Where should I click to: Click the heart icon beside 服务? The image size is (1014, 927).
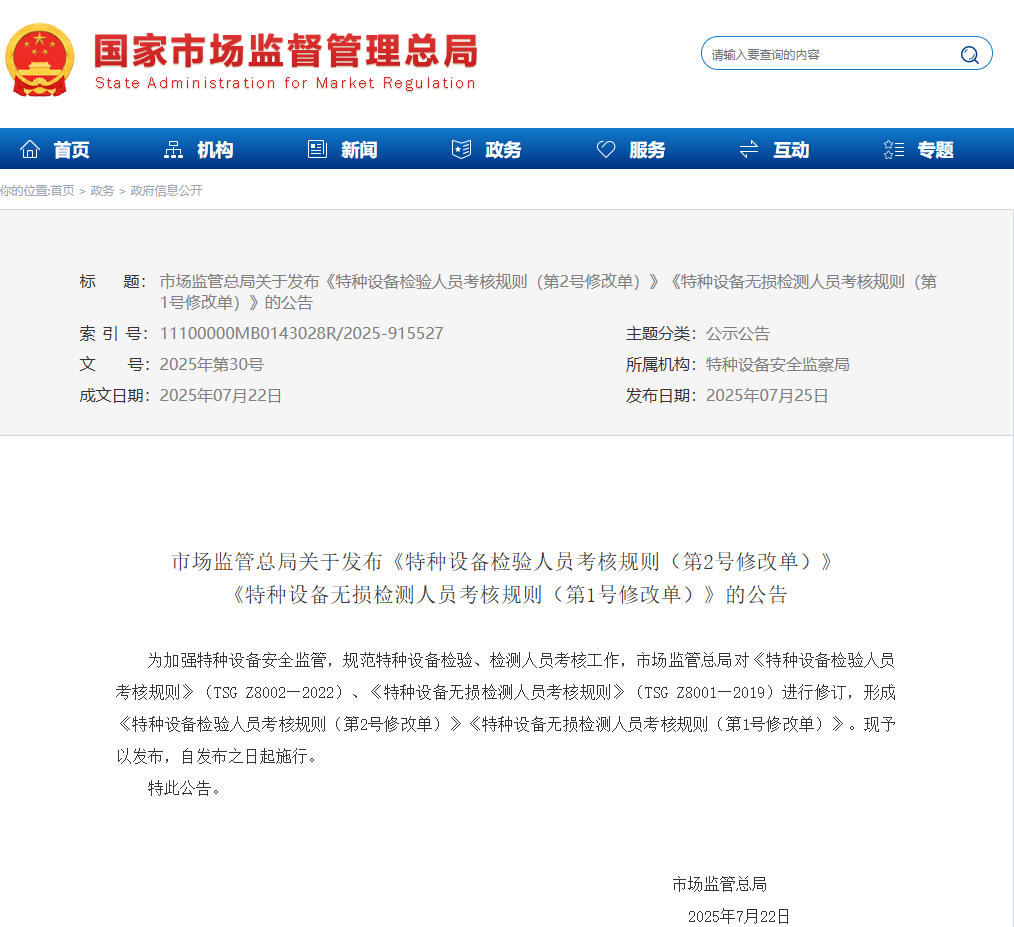point(606,150)
